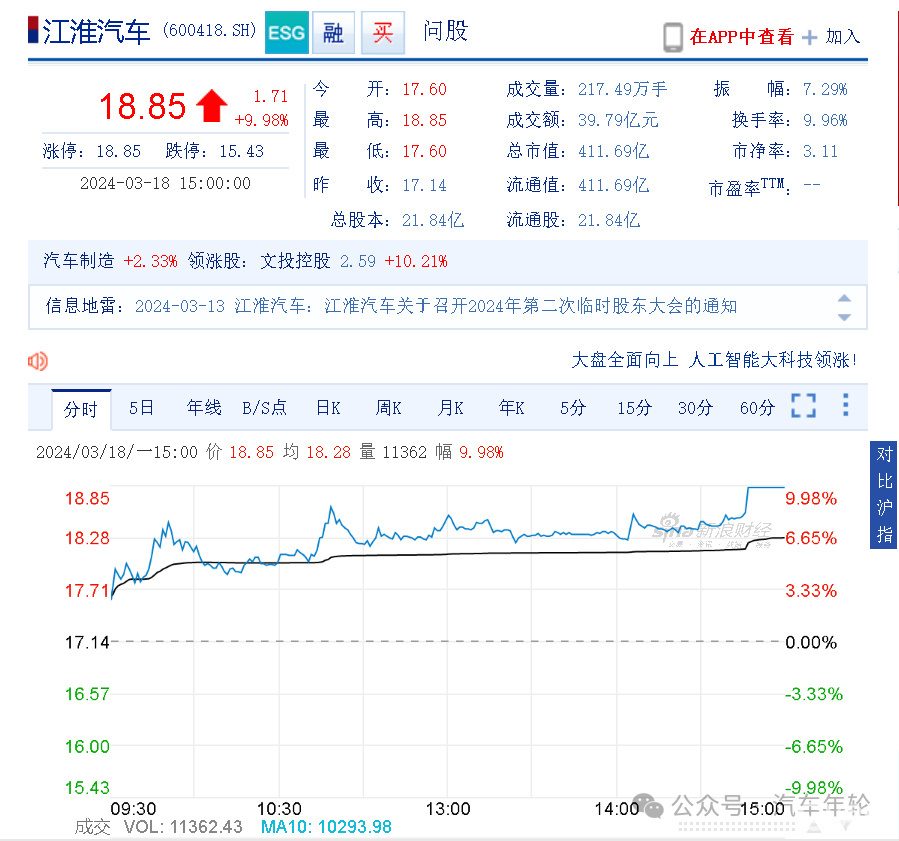Switch to the 5分 chart tab
The image size is (899, 841).
coord(573,408)
